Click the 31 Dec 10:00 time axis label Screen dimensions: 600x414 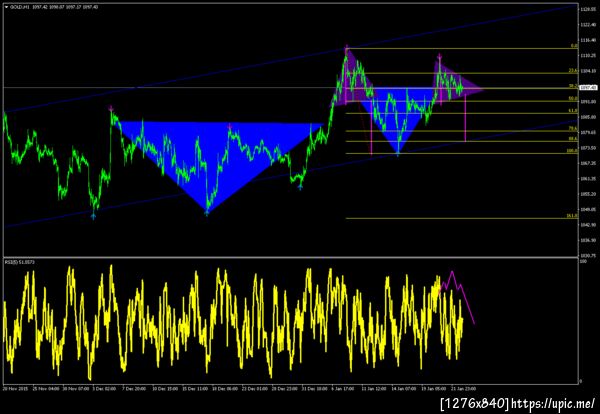coord(316,388)
